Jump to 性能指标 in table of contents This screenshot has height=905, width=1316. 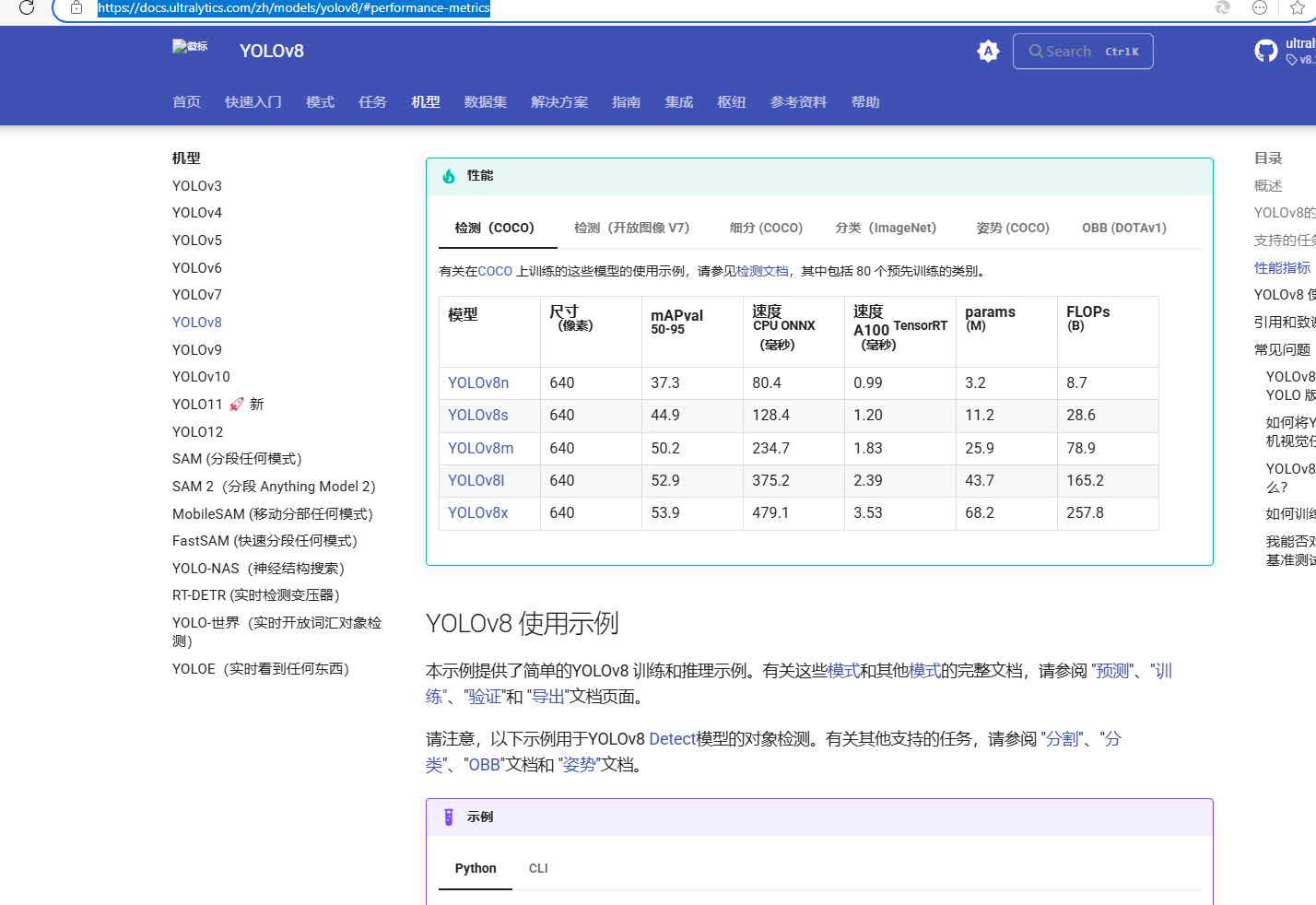click(1282, 268)
